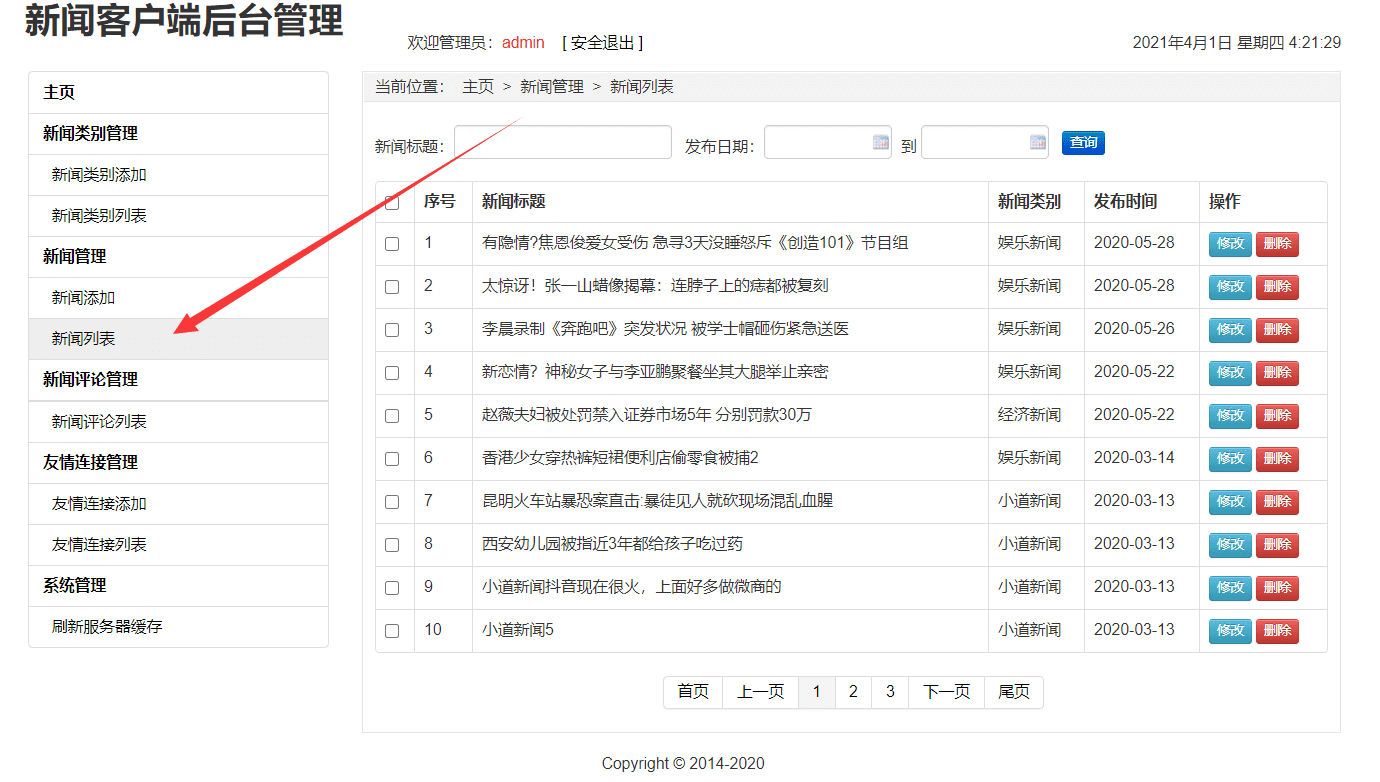This screenshot has width=1380, height=782.
Task: Open 友情连接列表 in the sidebar
Action: (178, 545)
